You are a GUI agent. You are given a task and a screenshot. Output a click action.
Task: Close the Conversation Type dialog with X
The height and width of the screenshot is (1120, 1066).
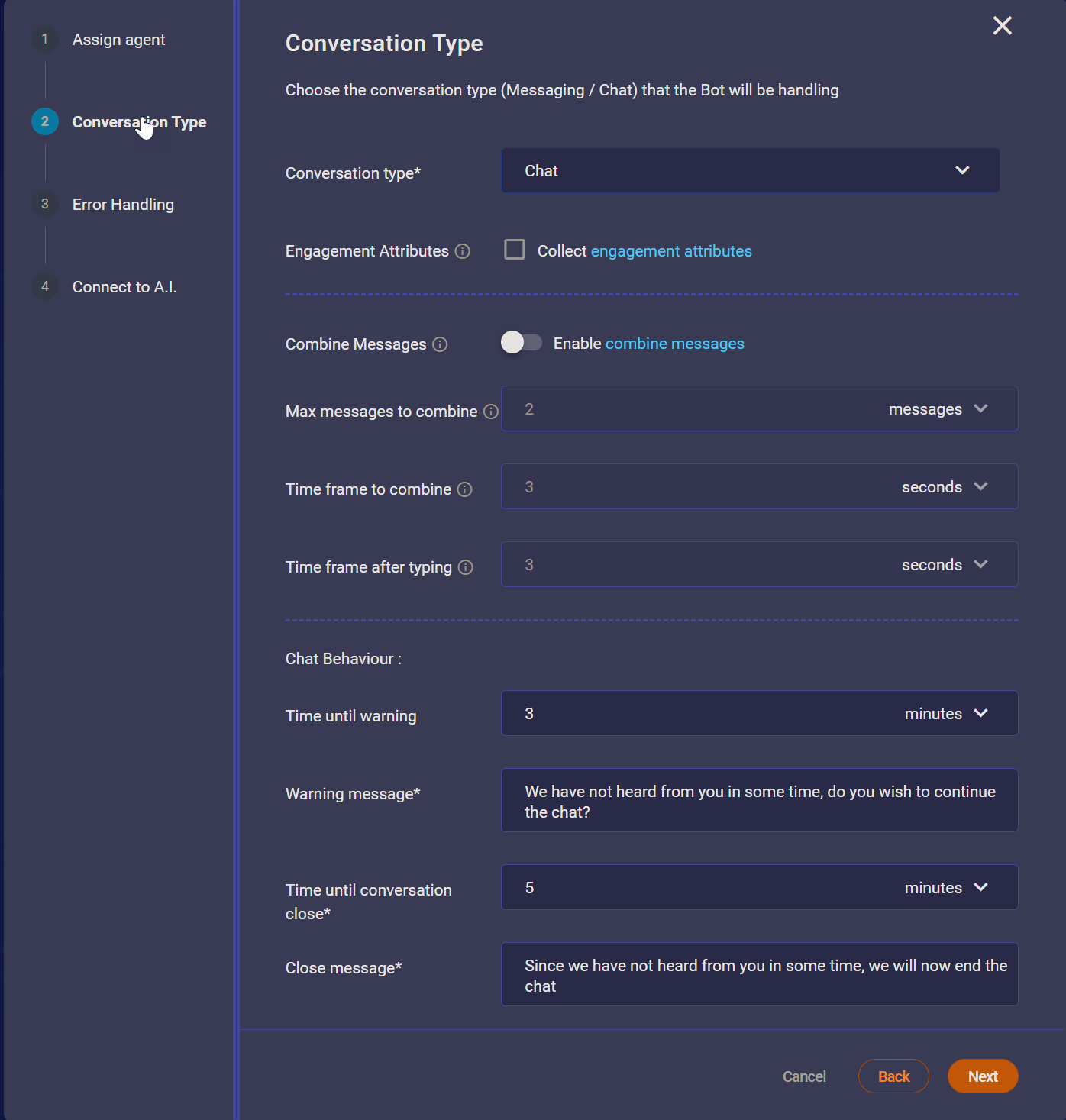click(1002, 26)
